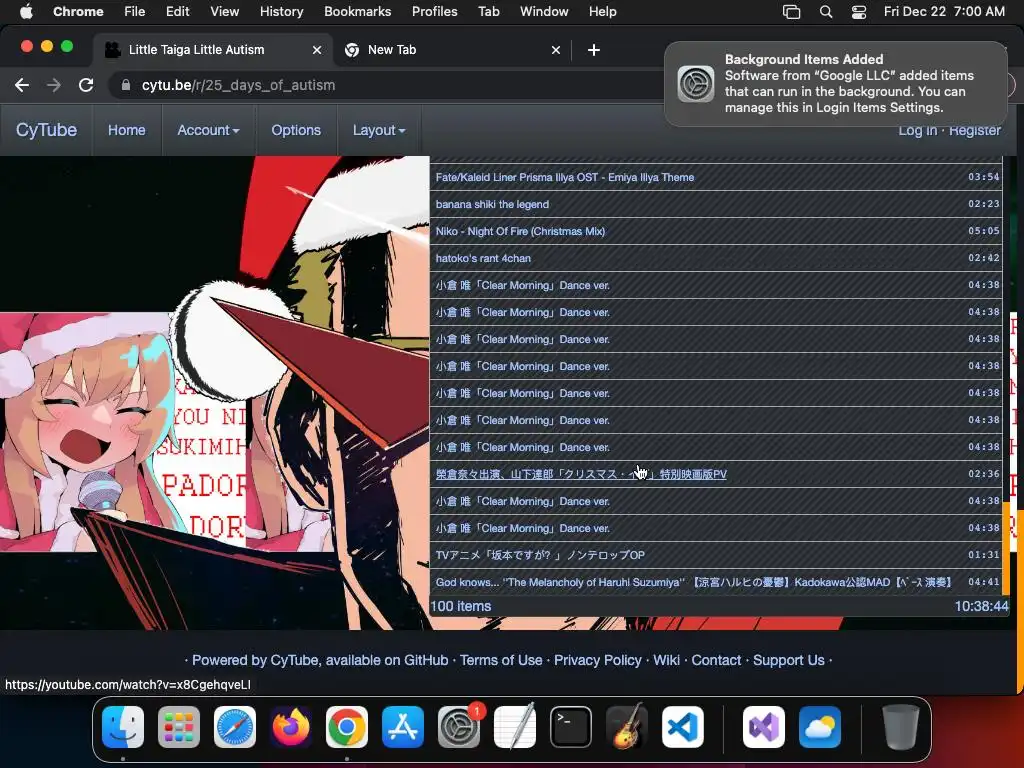Click Chrome's forward arrow
This screenshot has width=1024, height=768.
54,85
